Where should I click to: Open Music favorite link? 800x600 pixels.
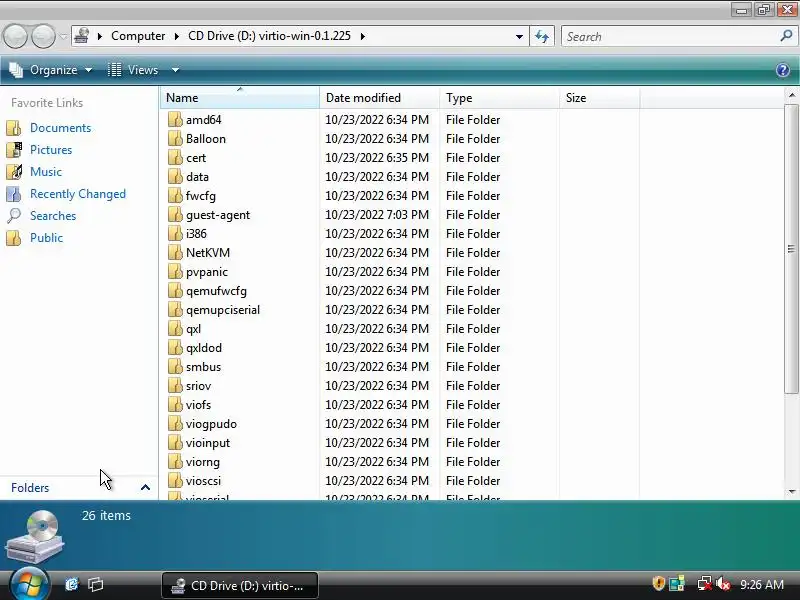[46, 171]
